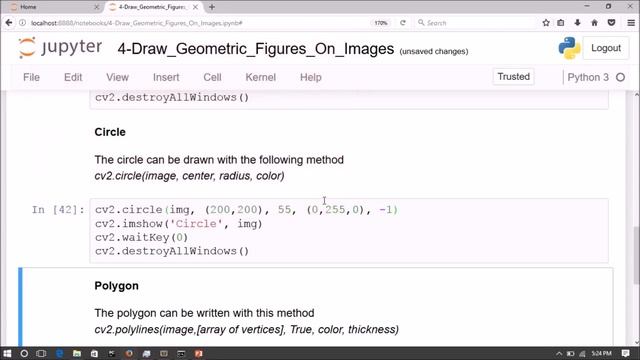The image size is (640, 360).
Task: Show site information icon in address bar
Action: (x=22, y=23)
